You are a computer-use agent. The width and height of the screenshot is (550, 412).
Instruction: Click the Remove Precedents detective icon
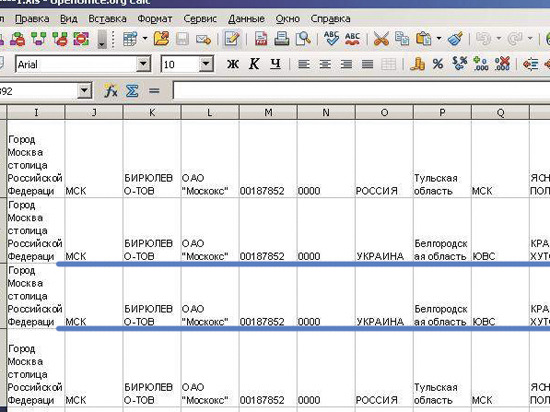point(18,39)
